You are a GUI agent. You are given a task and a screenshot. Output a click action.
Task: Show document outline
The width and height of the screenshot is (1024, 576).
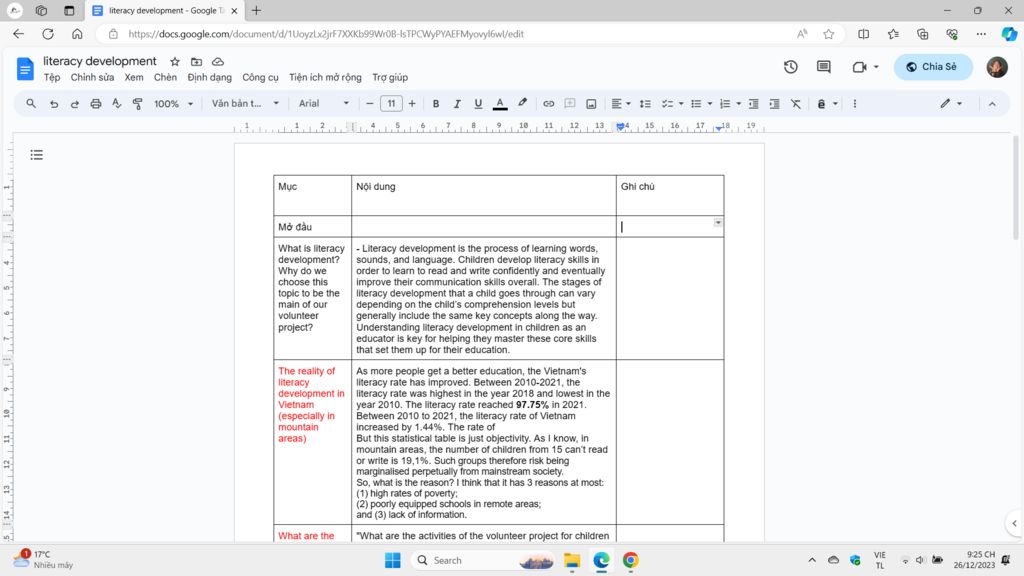click(37, 155)
